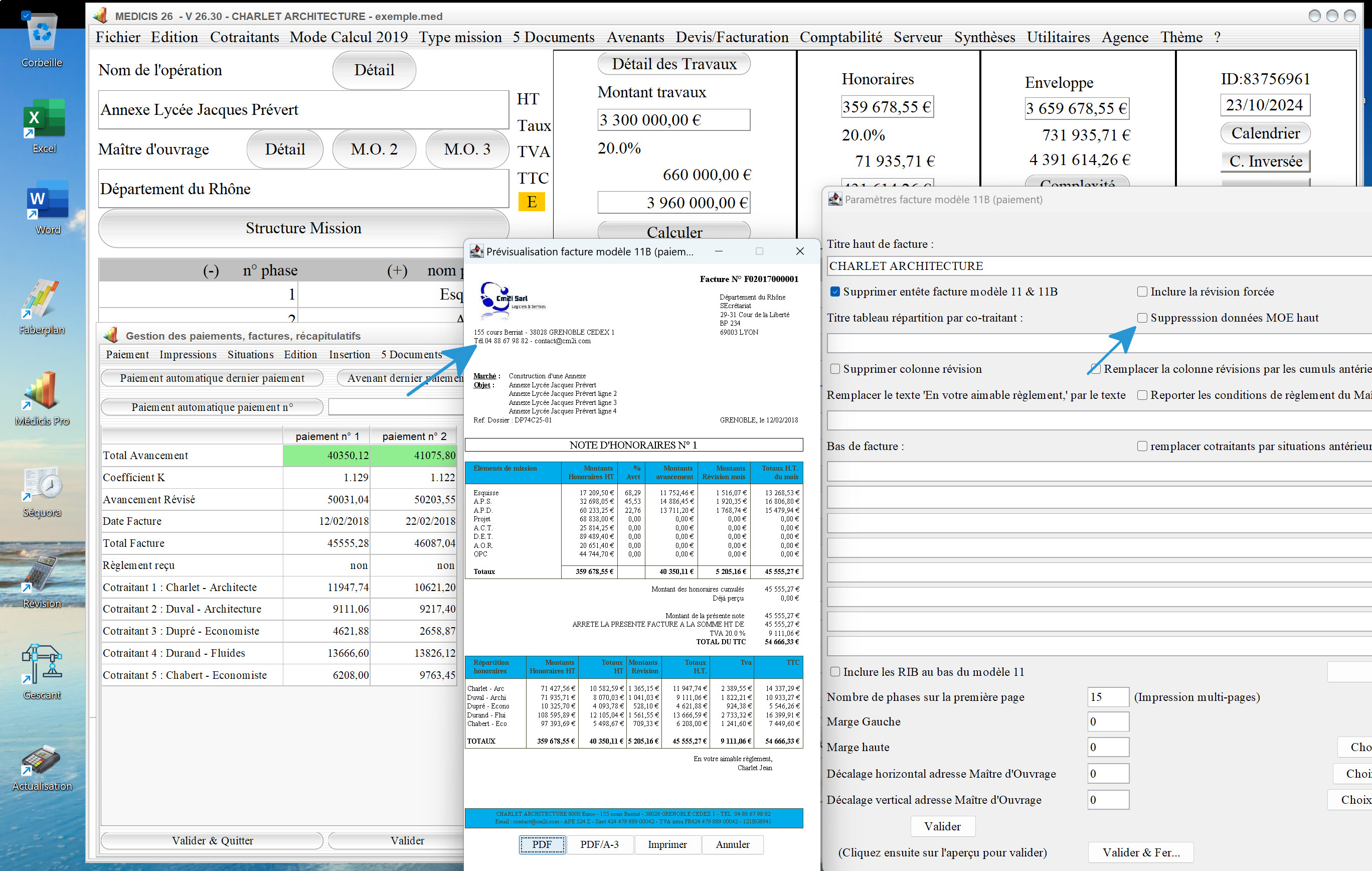
Task: Click the yellow E indicator
Action: pyautogui.click(x=532, y=202)
